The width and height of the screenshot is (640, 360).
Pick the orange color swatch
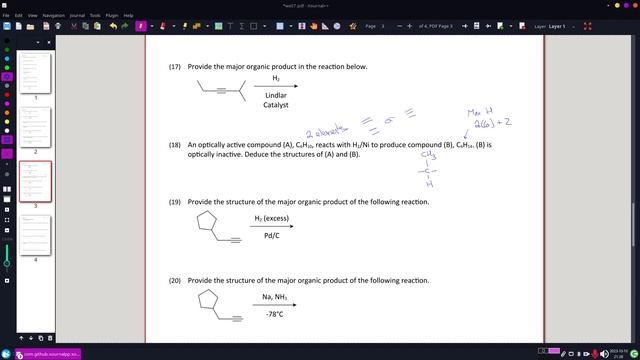pos(7,113)
